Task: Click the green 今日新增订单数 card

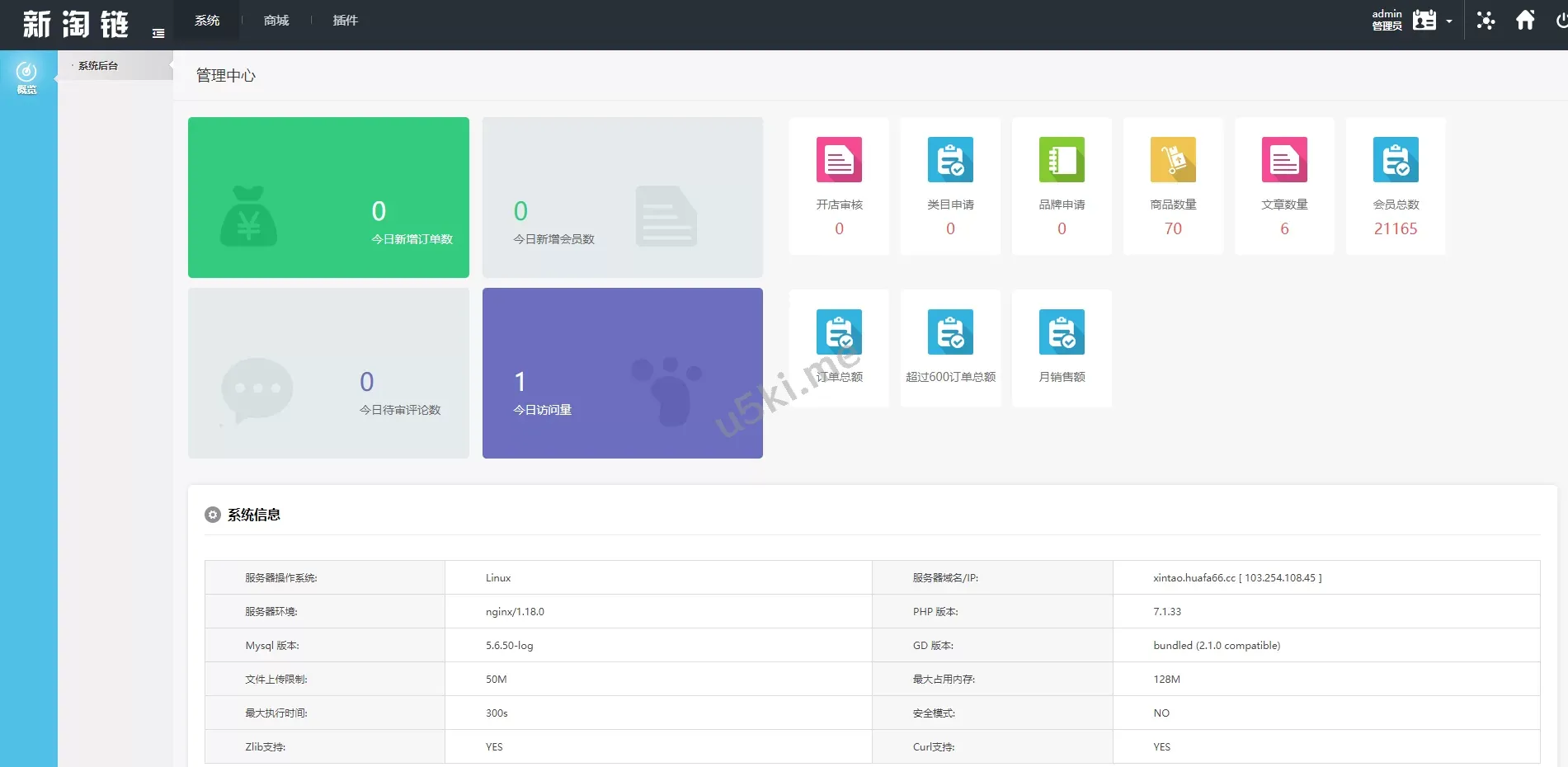Action: click(328, 197)
